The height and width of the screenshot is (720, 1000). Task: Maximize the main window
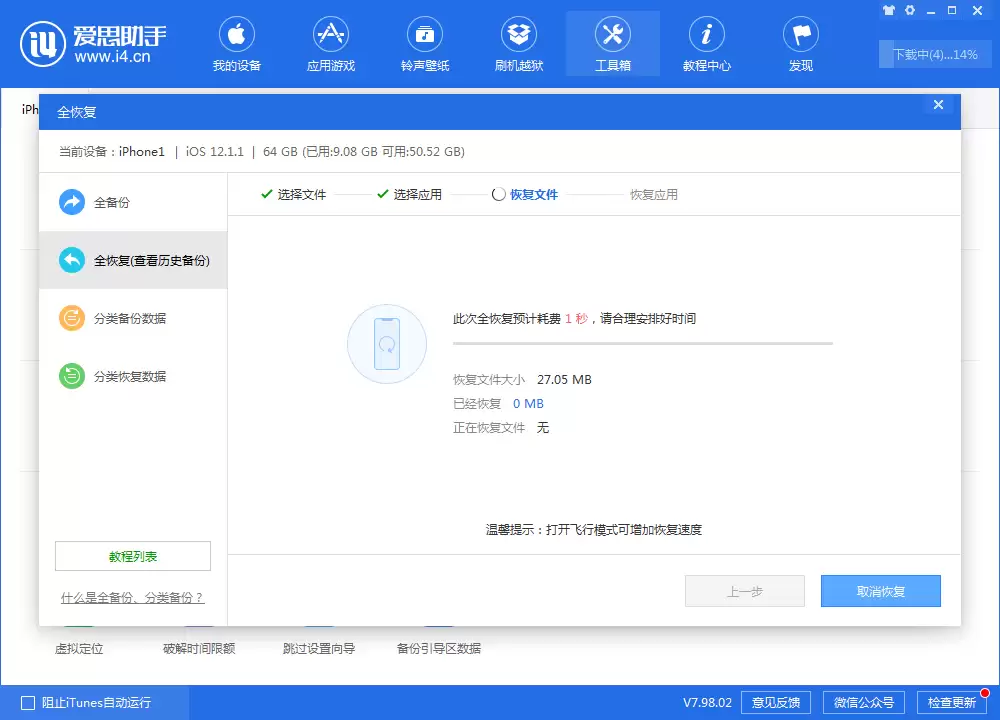click(x=952, y=10)
